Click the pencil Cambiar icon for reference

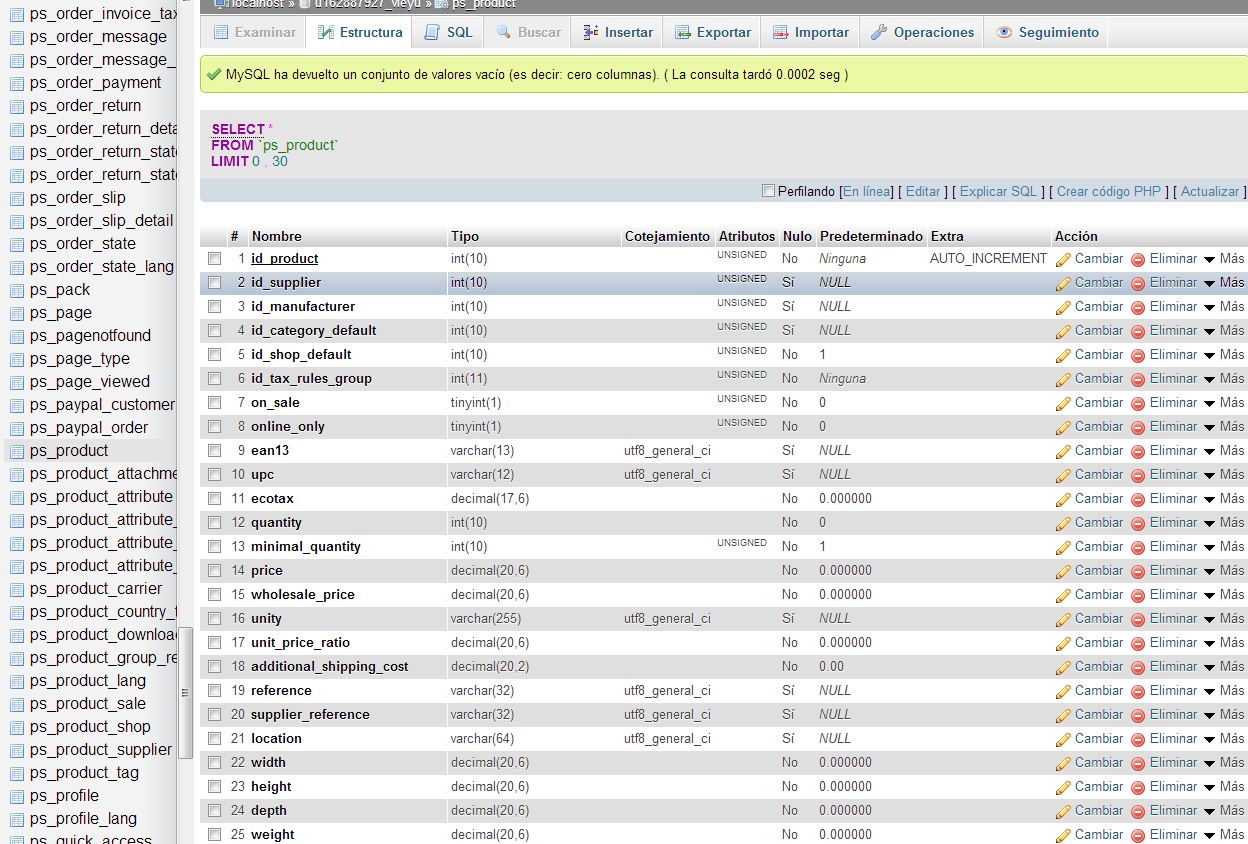coord(1064,691)
